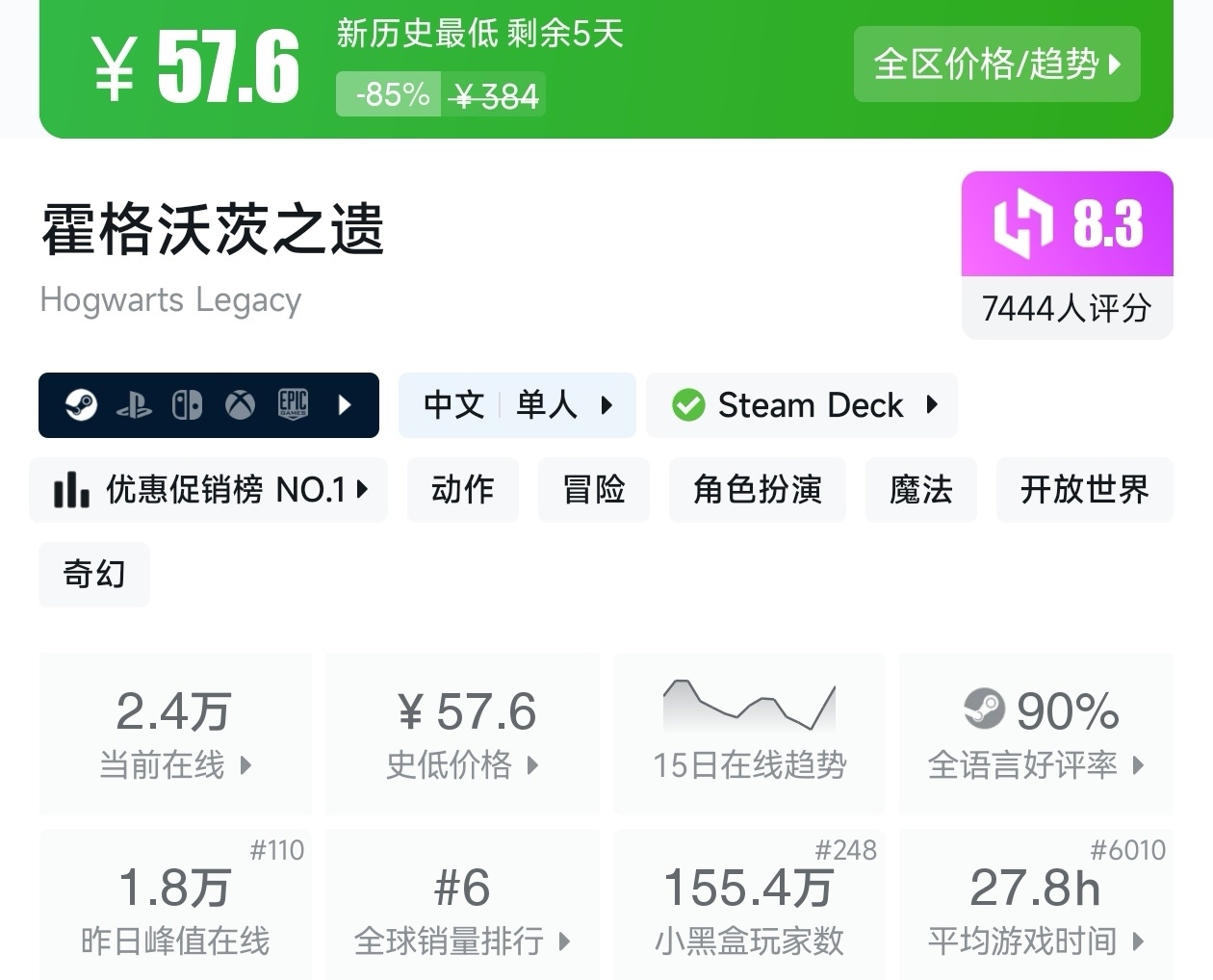
Task: Open the 优惠促销榜 NO.1 ranking
Action: (x=210, y=490)
